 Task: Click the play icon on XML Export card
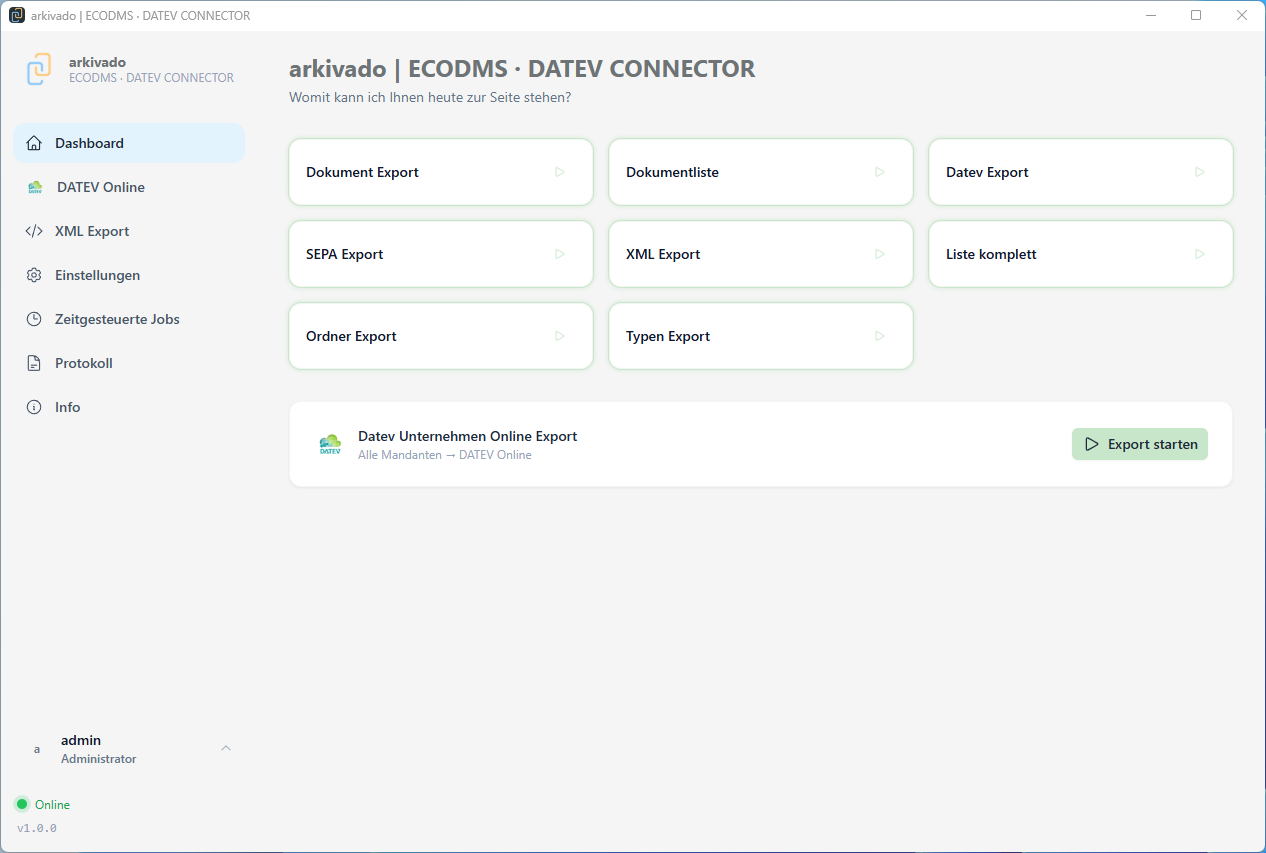[880, 254]
